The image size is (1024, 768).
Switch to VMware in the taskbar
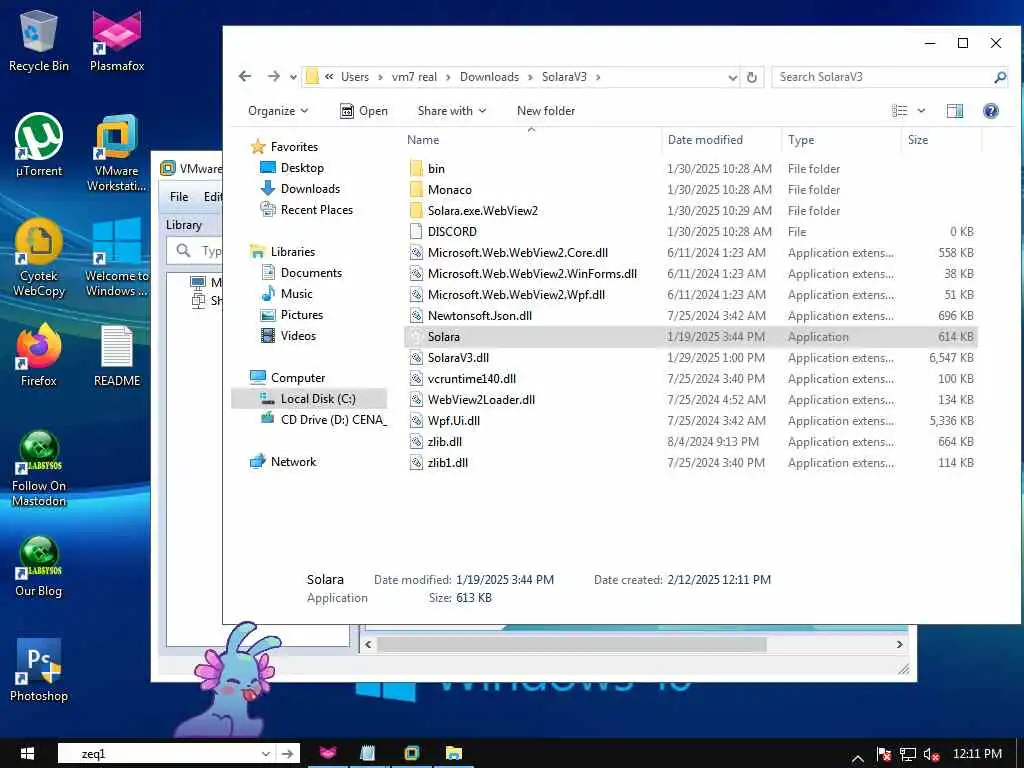[411, 754]
